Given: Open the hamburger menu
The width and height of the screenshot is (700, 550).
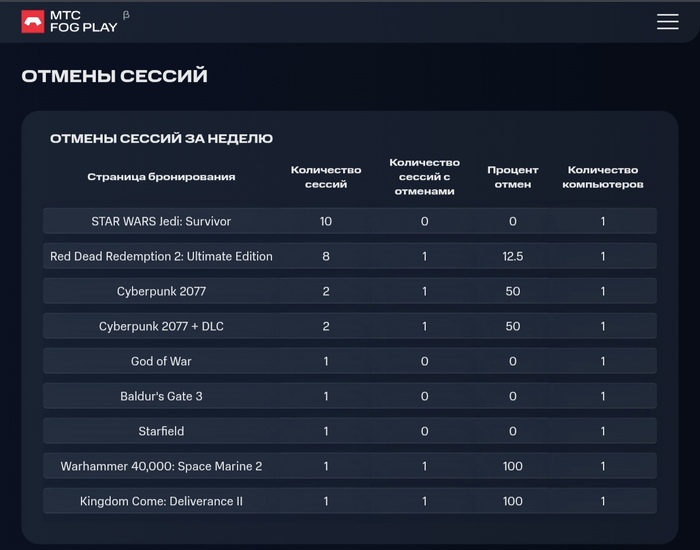Looking at the screenshot, I should (x=667, y=21).
